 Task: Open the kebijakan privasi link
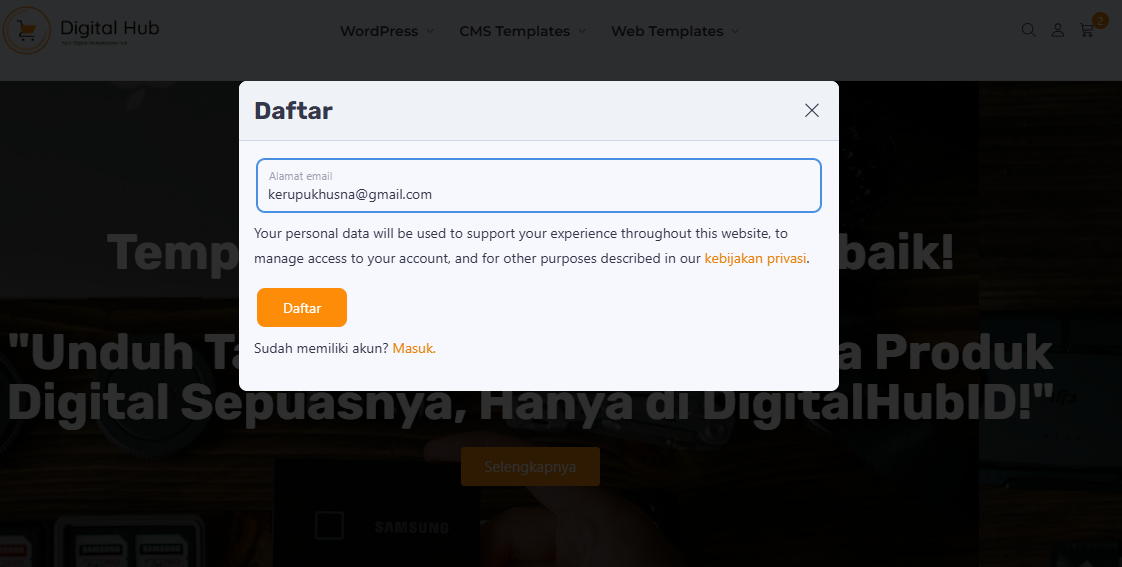(x=756, y=258)
